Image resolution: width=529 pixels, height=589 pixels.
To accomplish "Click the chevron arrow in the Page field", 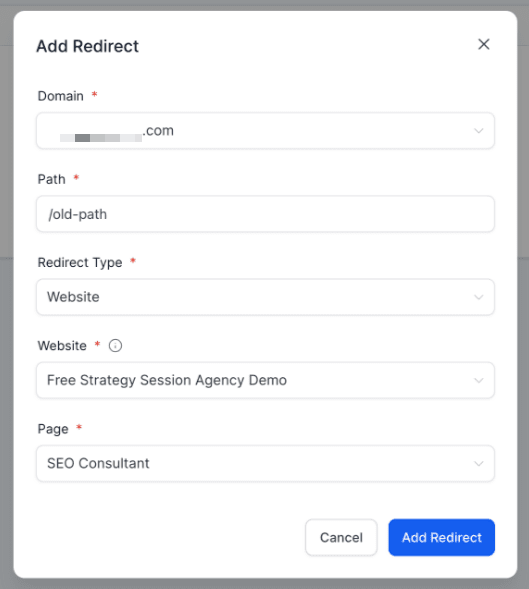I will point(479,464).
